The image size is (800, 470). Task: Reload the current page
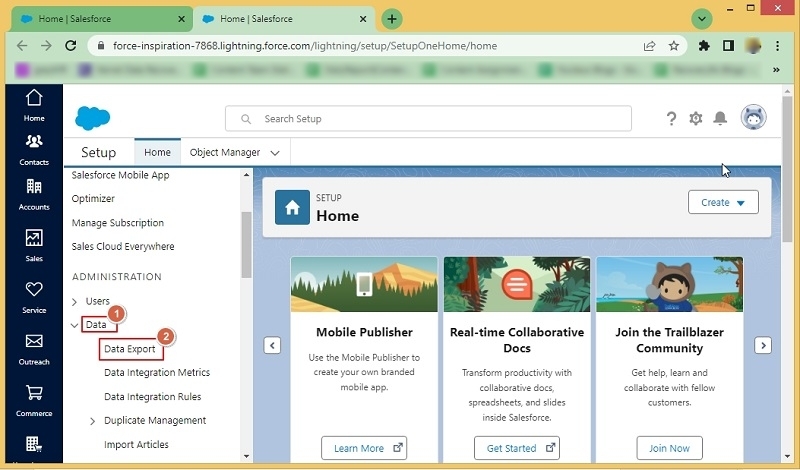coord(71,46)
